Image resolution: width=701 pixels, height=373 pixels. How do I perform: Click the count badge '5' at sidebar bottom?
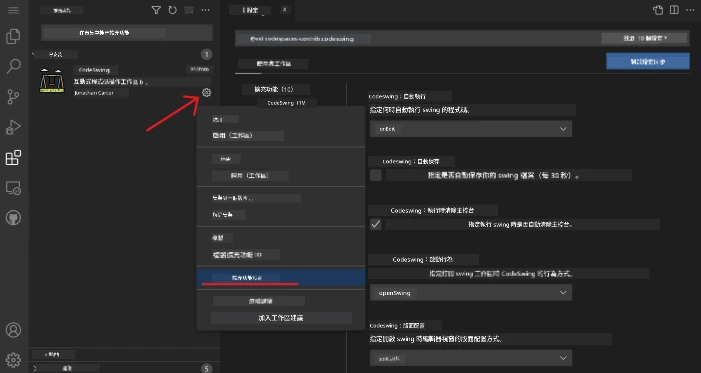coord(206,369)
